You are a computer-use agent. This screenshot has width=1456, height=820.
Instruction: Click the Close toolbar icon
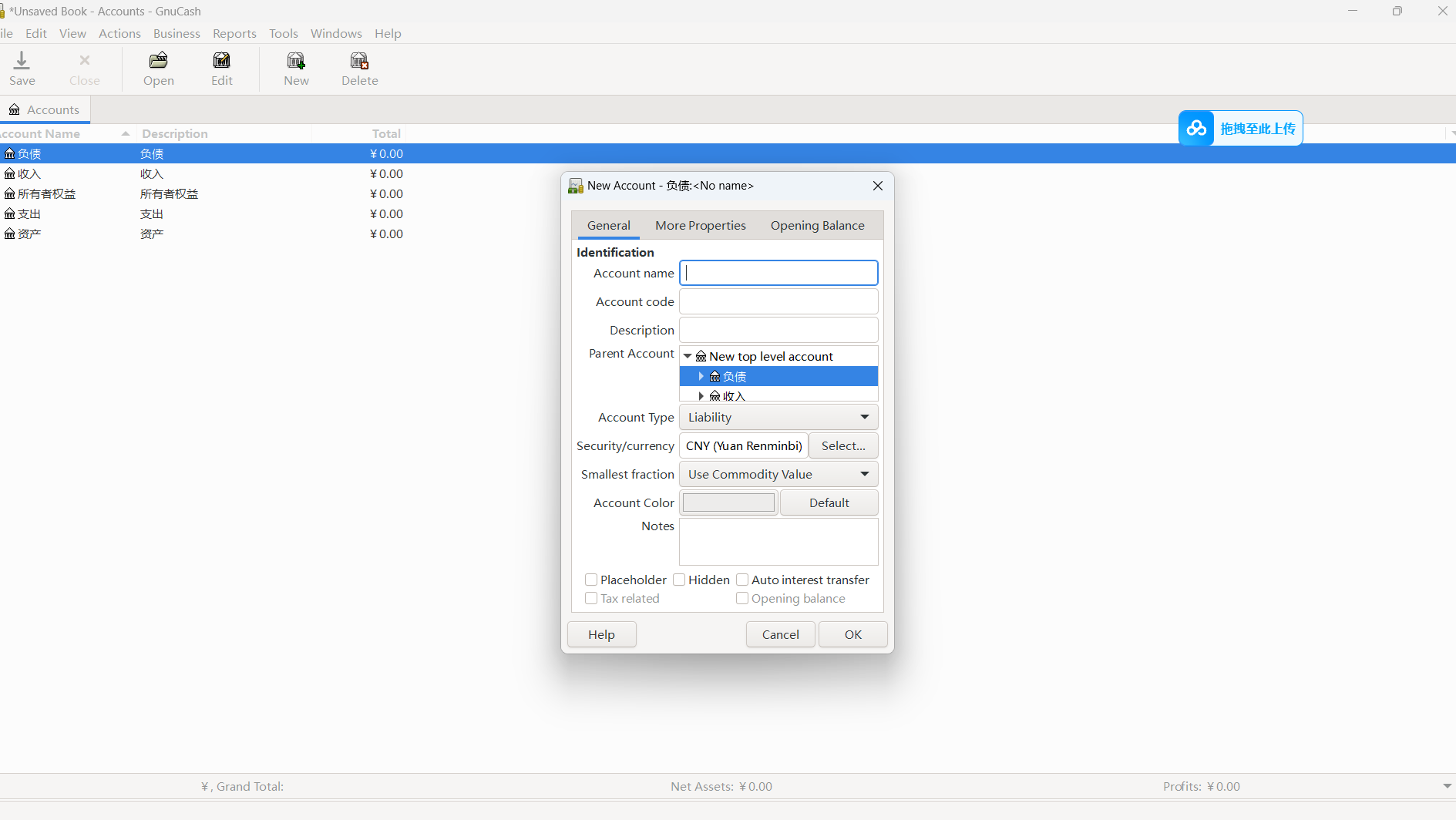click(x=85, y=60)
